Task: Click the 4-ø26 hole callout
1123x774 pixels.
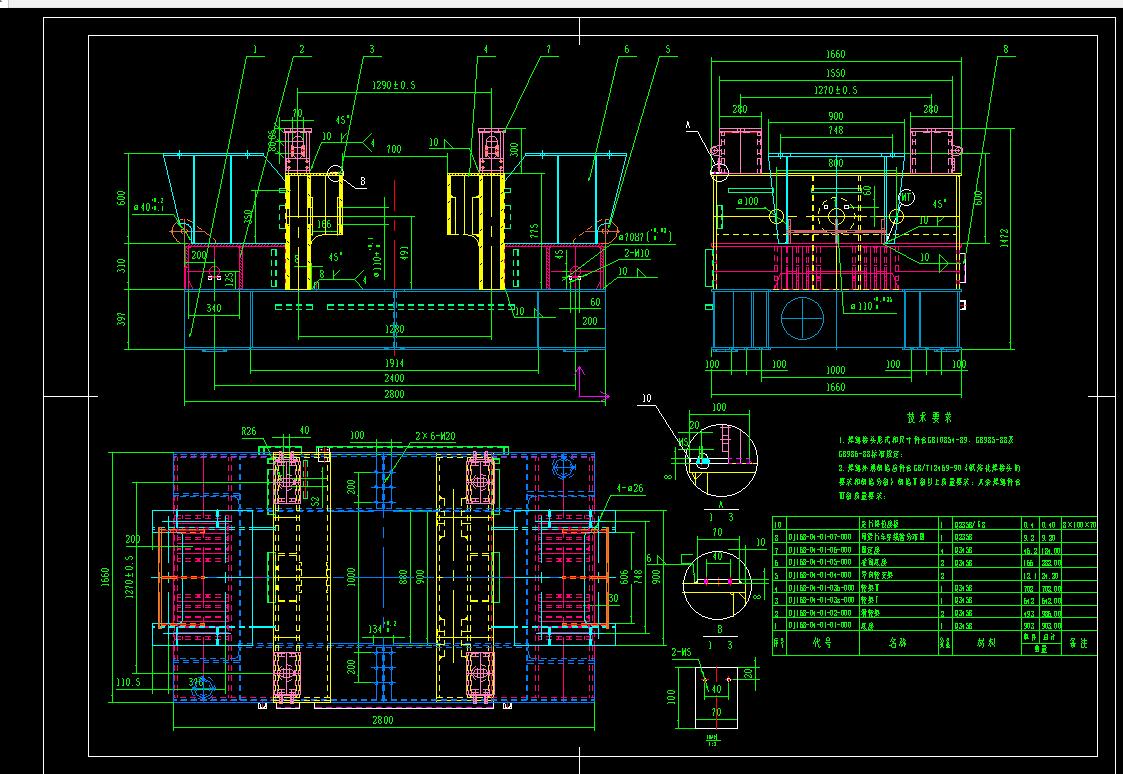Action: coord(630,489)
